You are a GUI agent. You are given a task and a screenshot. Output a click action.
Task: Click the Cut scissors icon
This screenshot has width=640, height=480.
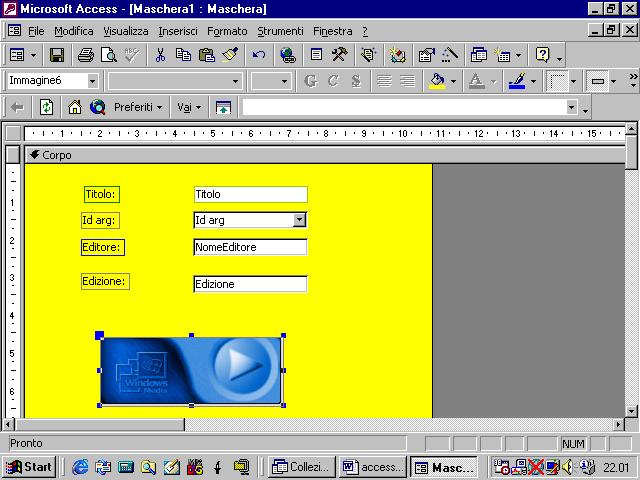click(160, 55)
